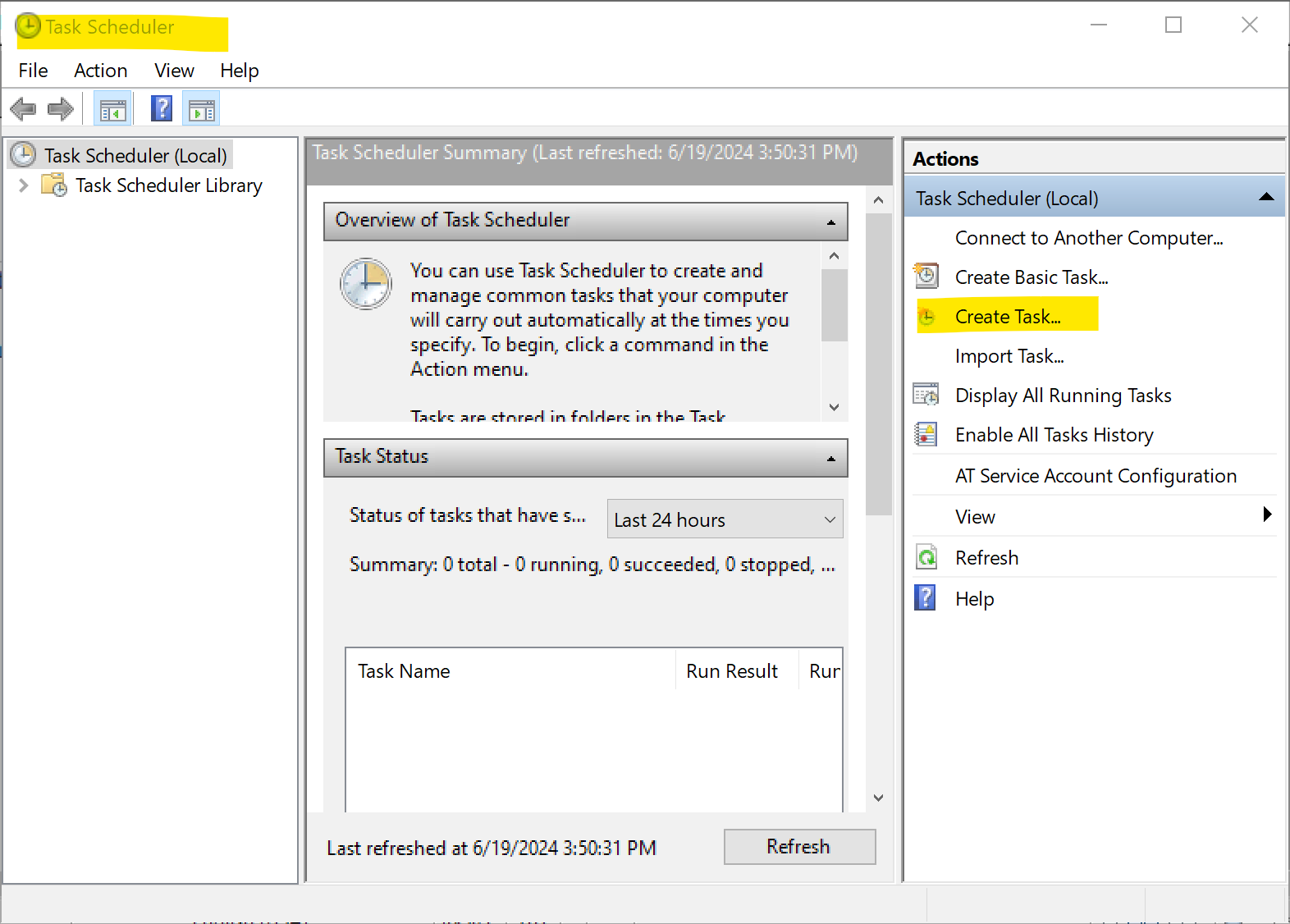The image size is (1290, 924).
Task: Collapse the Task Scheduler (Local) actions group
Action: [x=1266, y=197]
